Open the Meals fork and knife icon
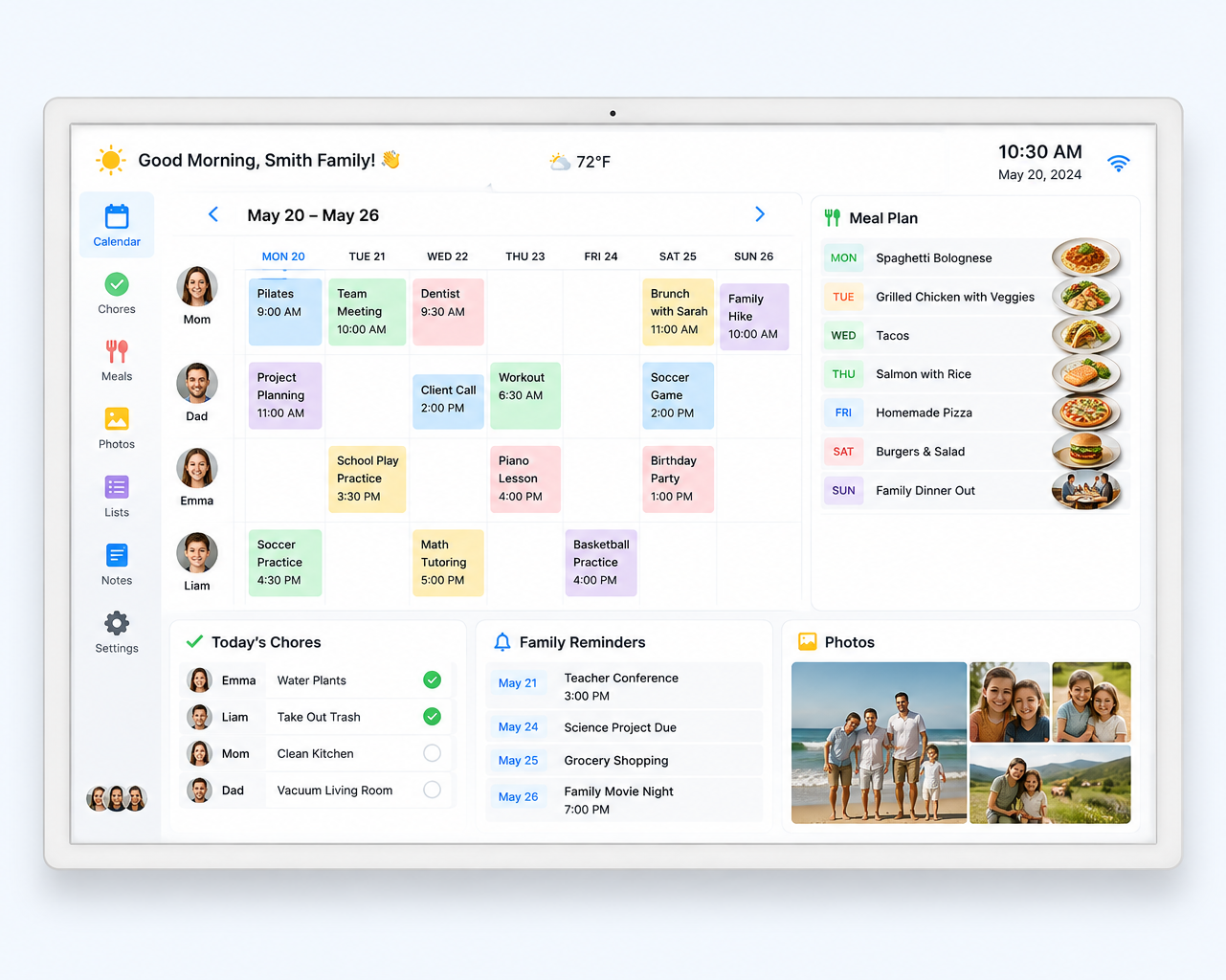 (117, 351)
